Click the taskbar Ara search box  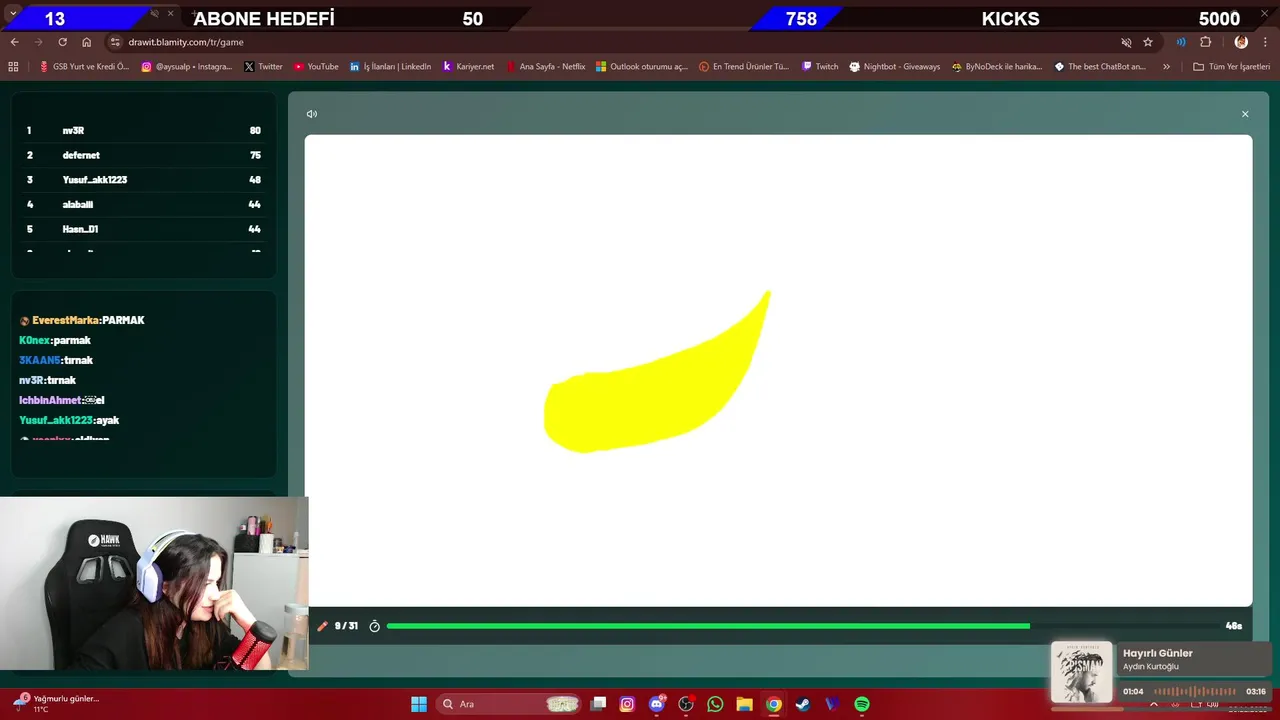[x=510, y=704]
